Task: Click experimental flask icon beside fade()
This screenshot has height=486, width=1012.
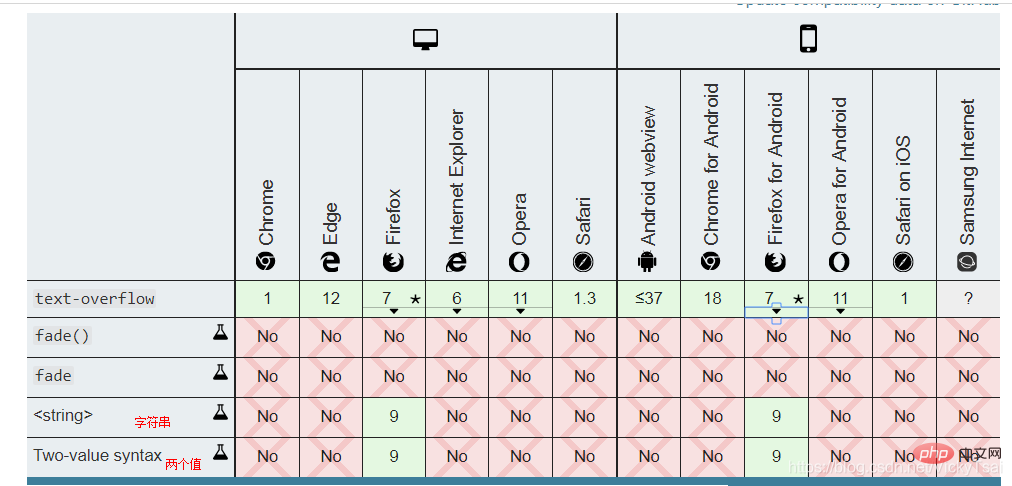Action: coord(220,333)
